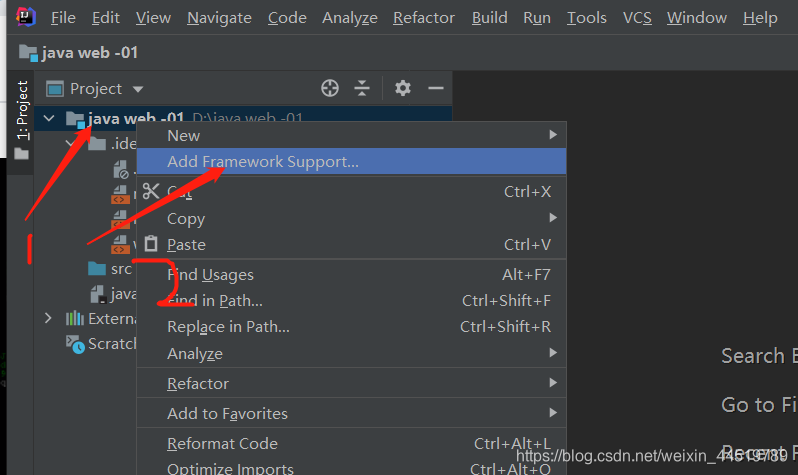Open the File menu
The image size is (798, 475).
tap(63, 18)
